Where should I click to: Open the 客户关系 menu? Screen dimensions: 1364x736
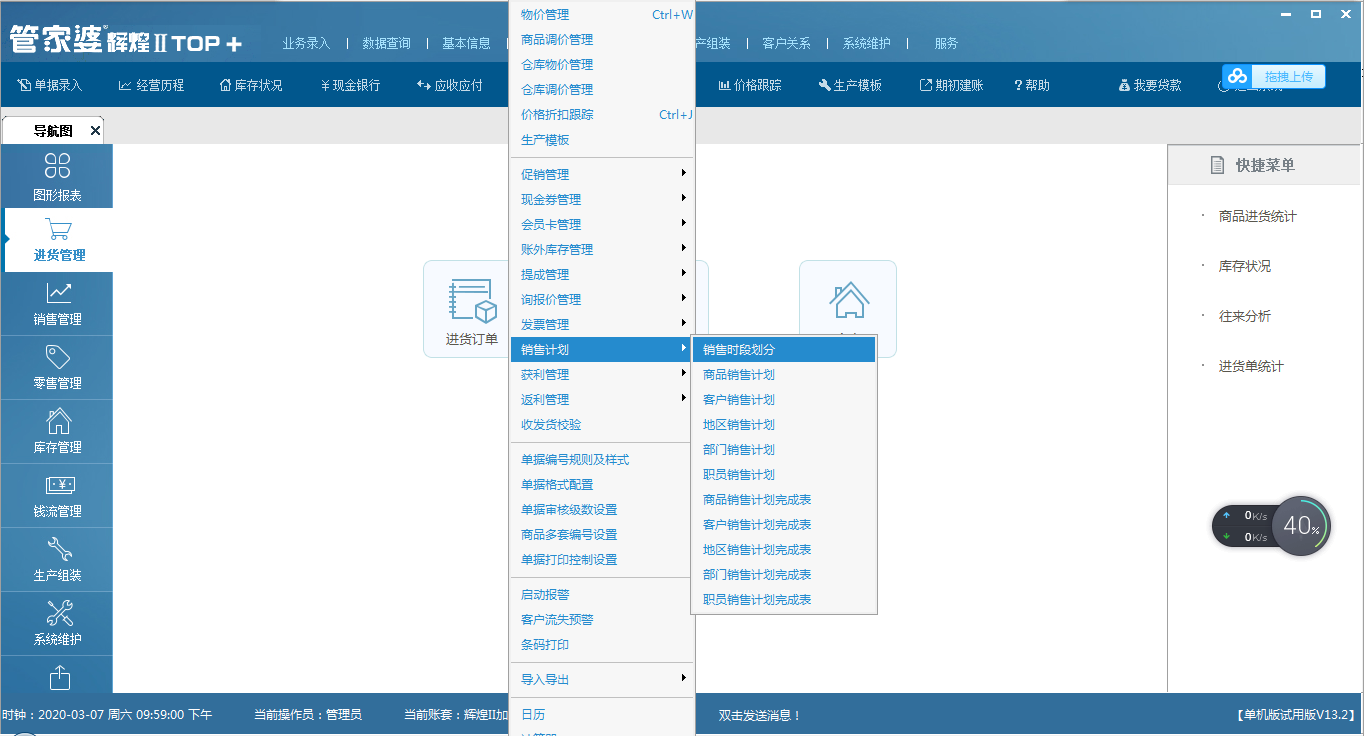(786, 43)
